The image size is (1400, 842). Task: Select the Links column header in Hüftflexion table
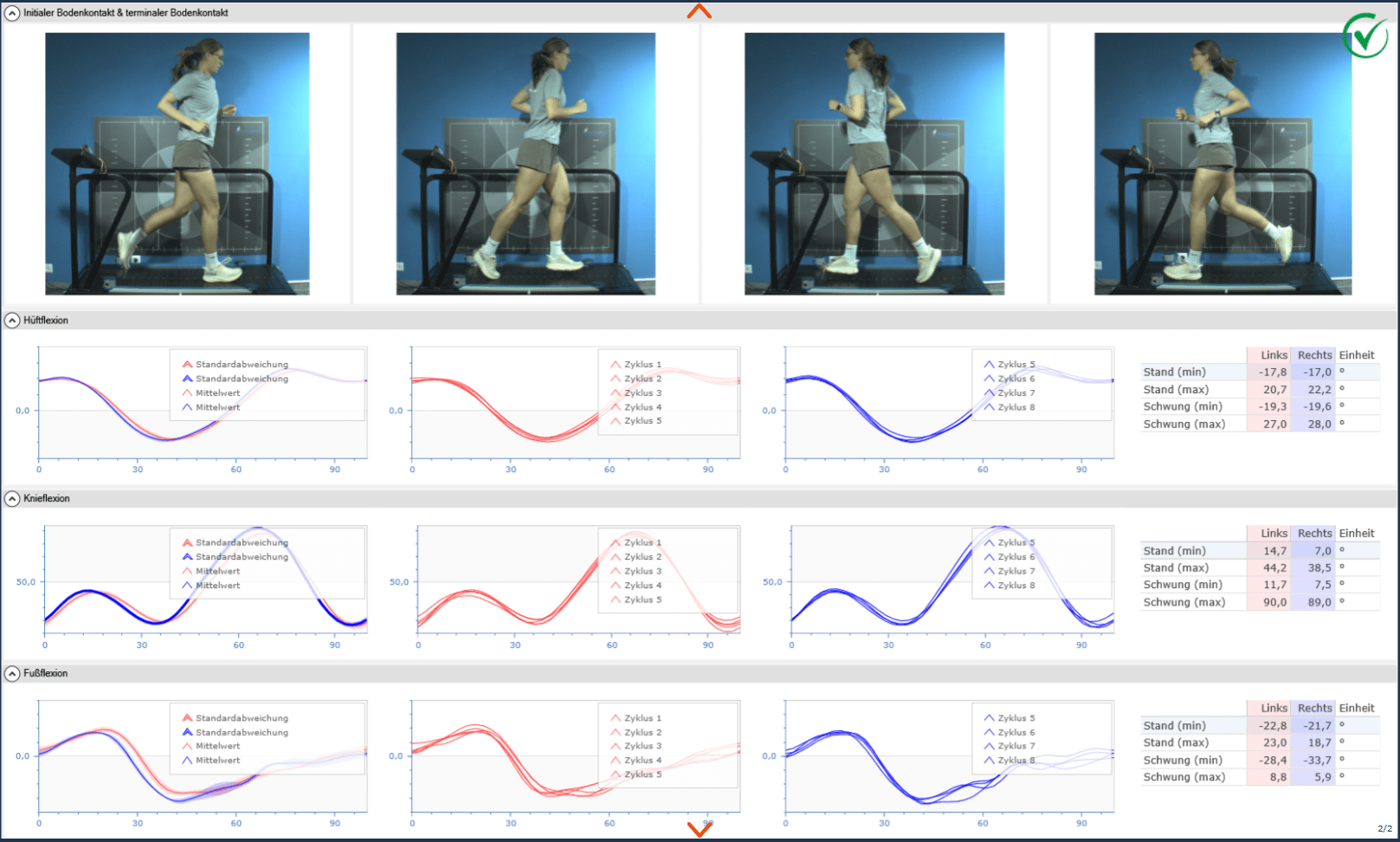coord(1274,355)
